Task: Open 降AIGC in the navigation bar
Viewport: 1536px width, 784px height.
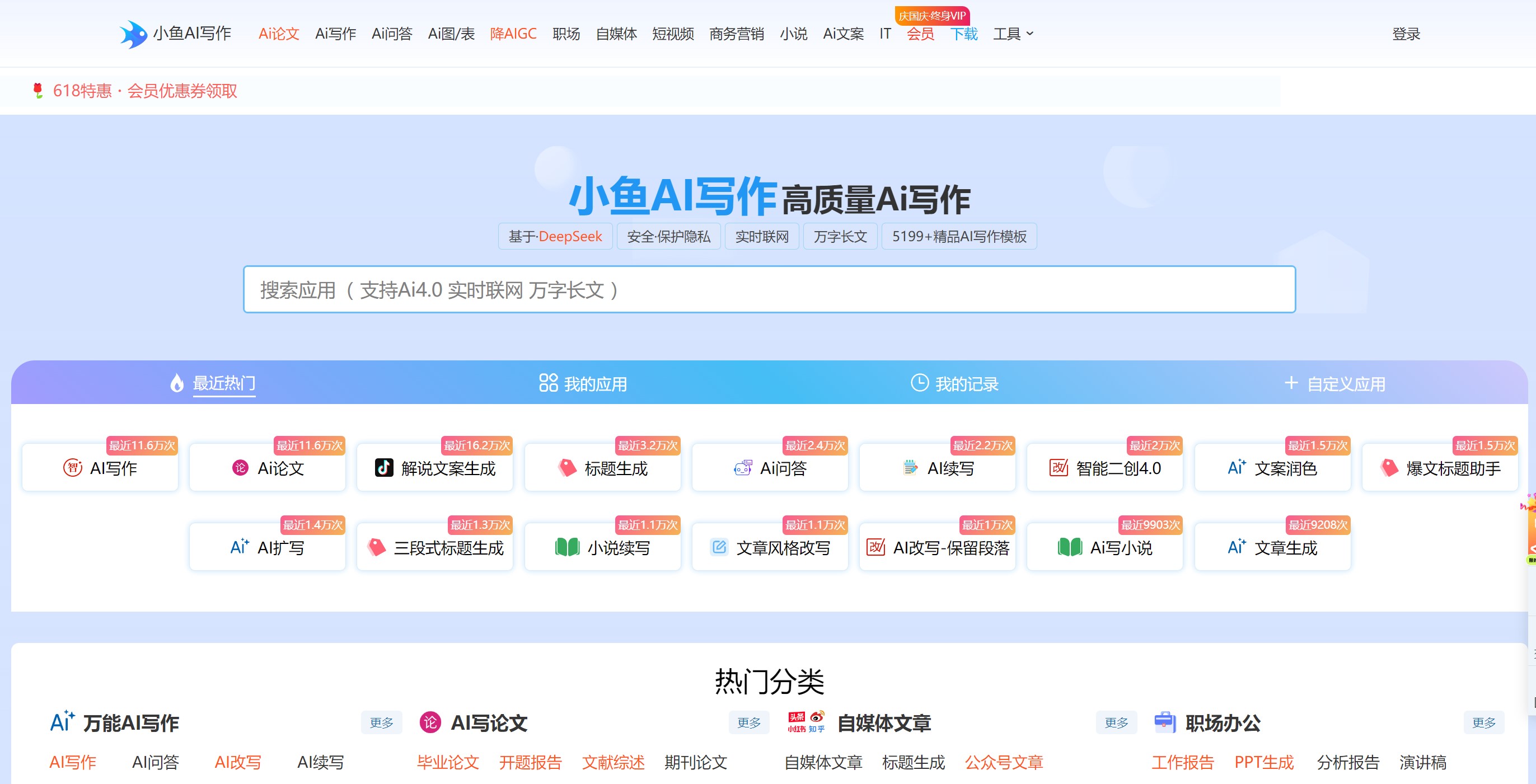Action: 513,34
